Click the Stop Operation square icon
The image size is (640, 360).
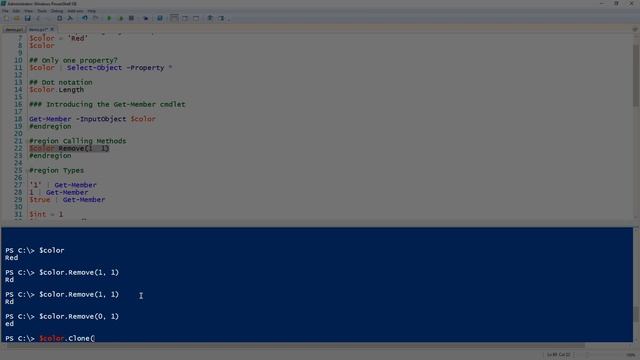(x=131, y=18)
